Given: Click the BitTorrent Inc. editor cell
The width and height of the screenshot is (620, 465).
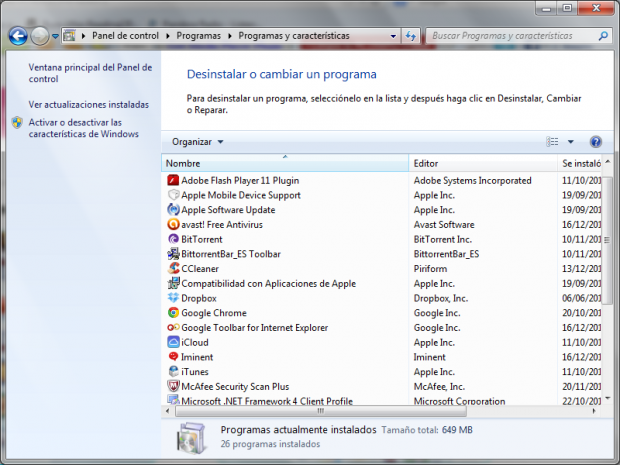Looking at the screenshot, I should [x=442, y=239].
